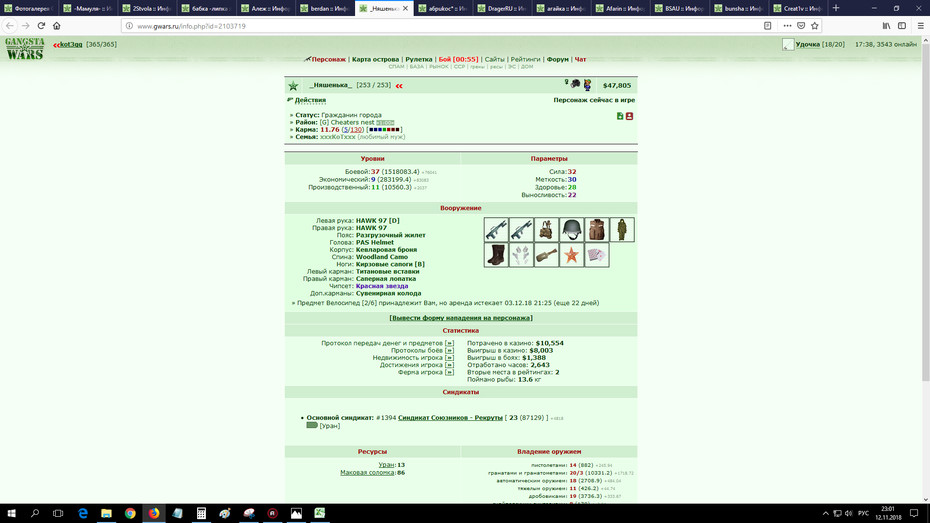
Task: Reload the page with browser refresh button
Action: (x=41, y=25)
